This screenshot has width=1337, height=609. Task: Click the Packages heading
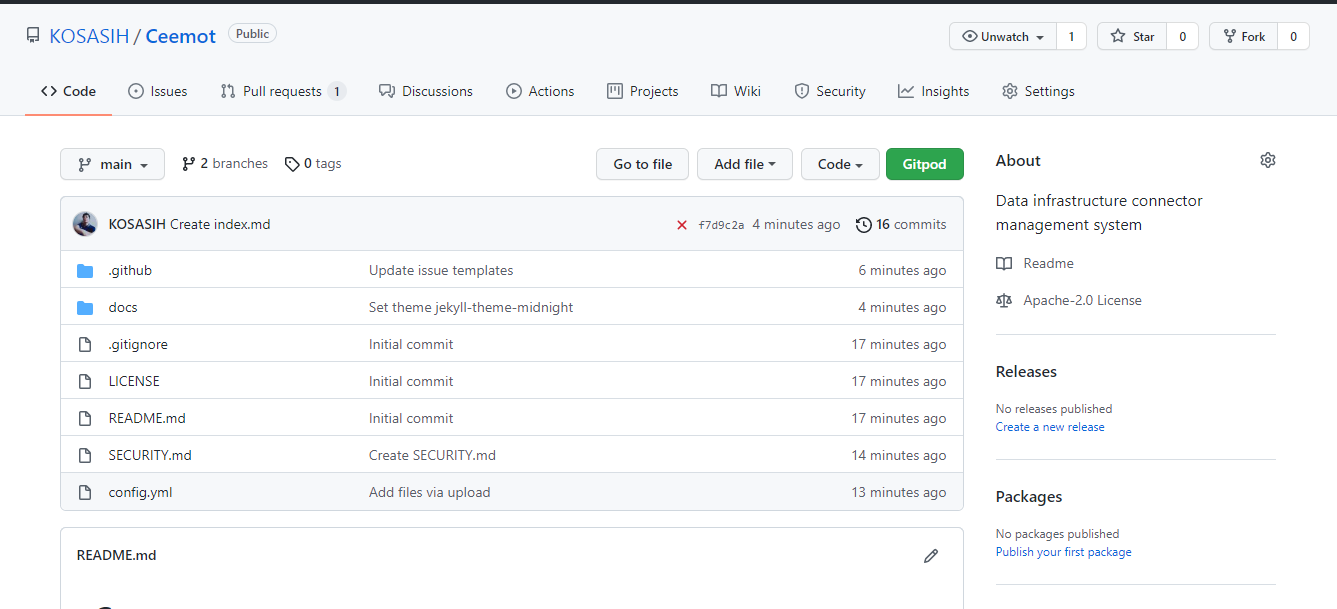point(1029,496)
